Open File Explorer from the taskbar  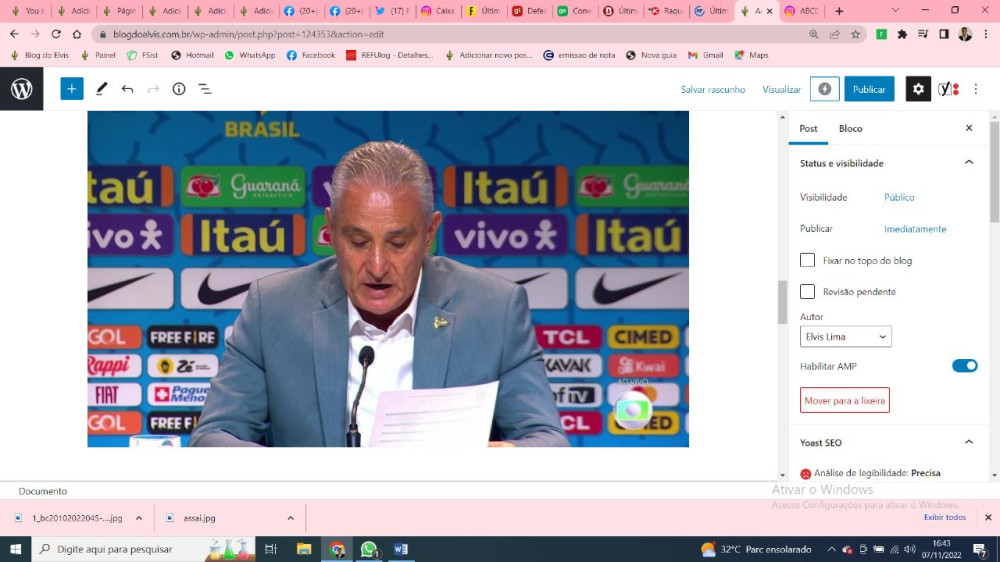point(304,549)
